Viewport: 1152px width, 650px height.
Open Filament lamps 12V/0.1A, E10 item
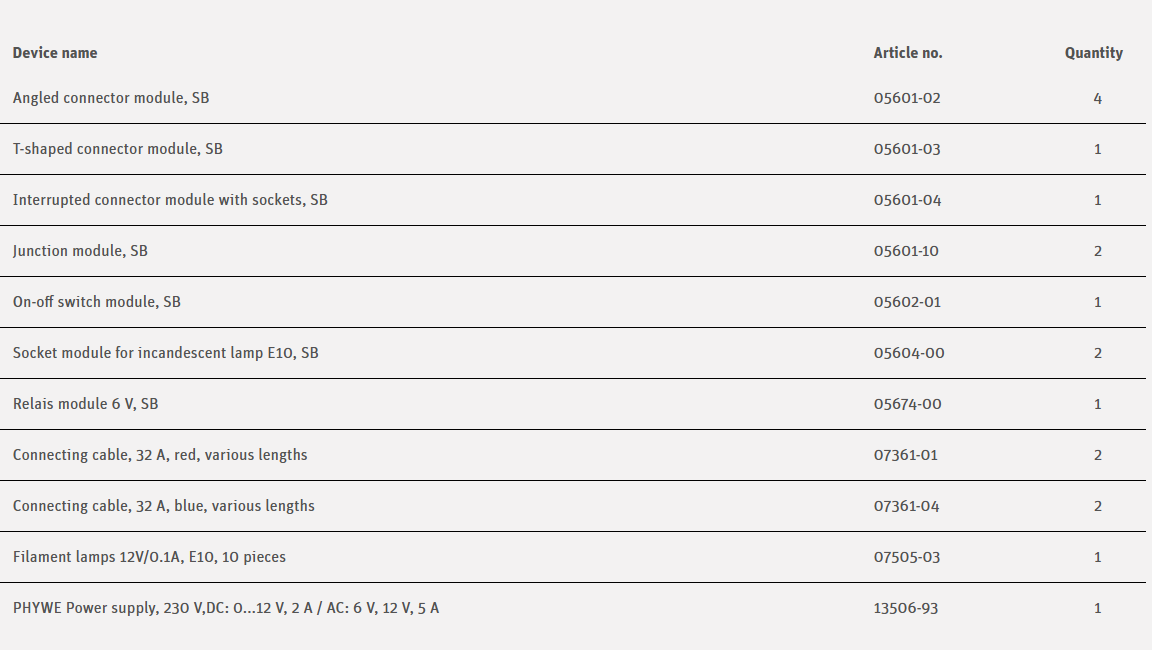(149, 557)
